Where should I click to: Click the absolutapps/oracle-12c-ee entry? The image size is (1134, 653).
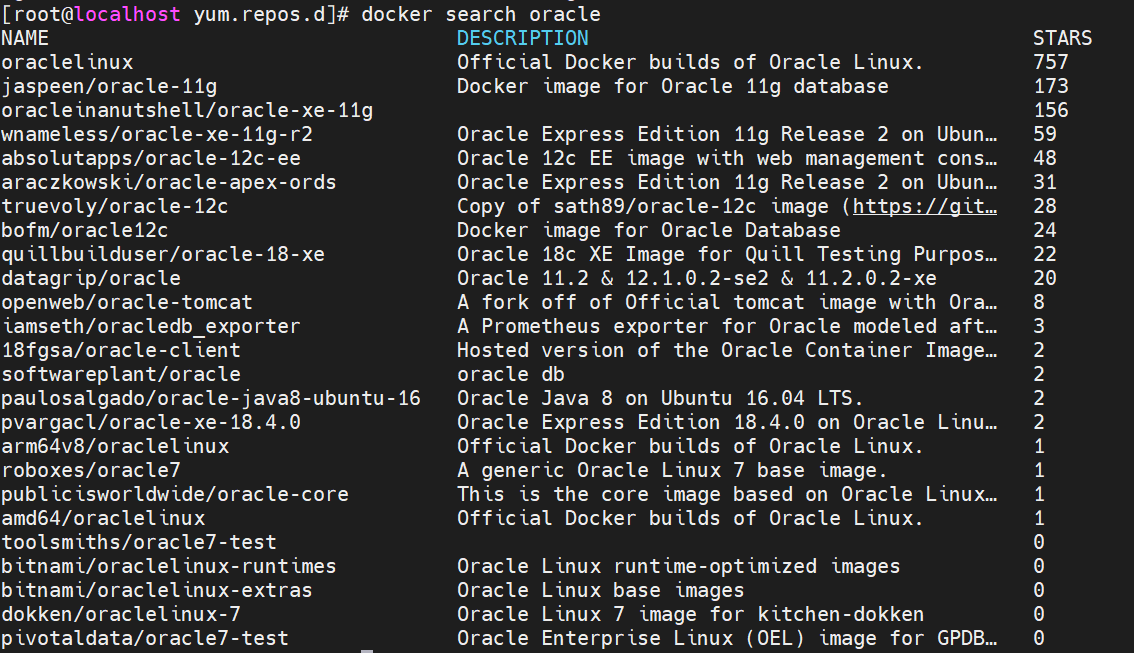[151, 159]
